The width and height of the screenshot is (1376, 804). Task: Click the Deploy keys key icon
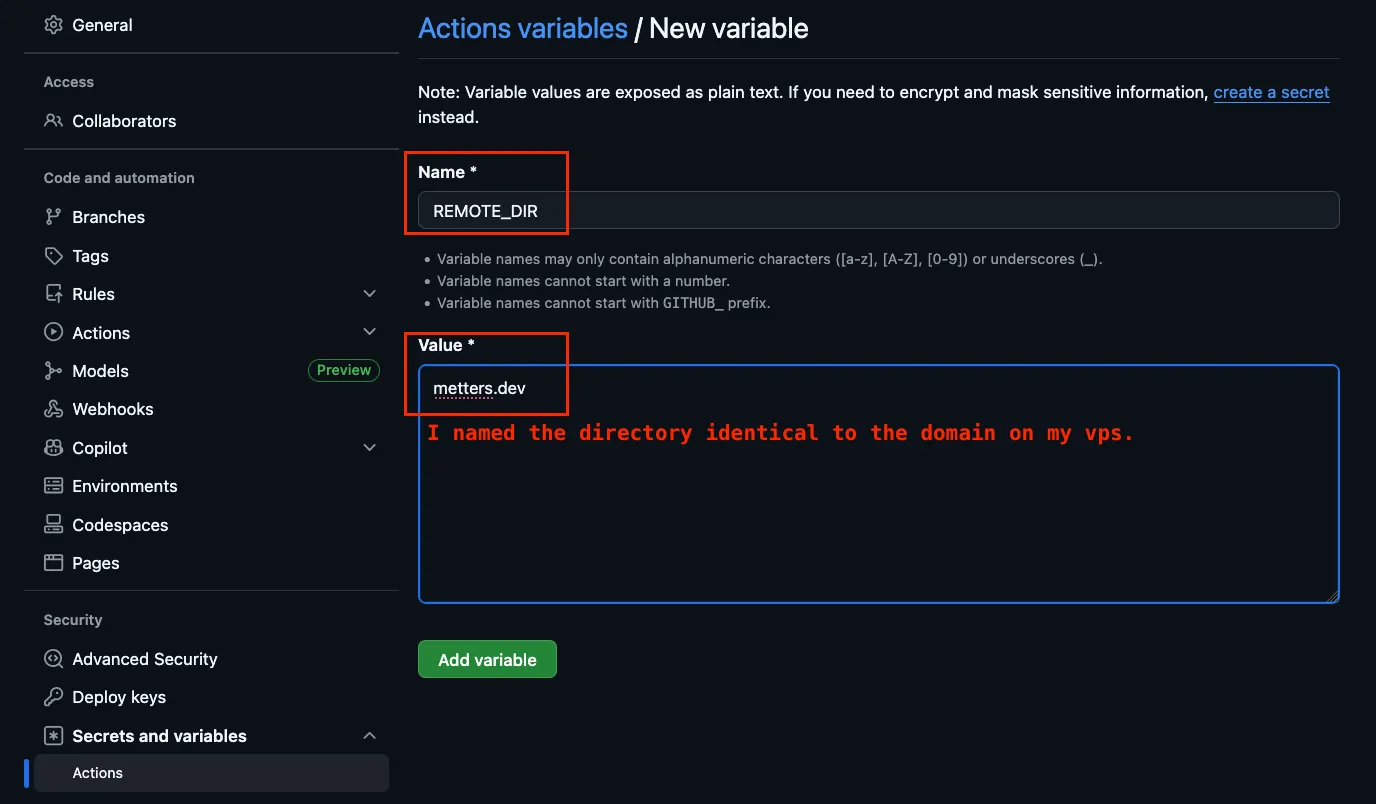pos(54,697)
